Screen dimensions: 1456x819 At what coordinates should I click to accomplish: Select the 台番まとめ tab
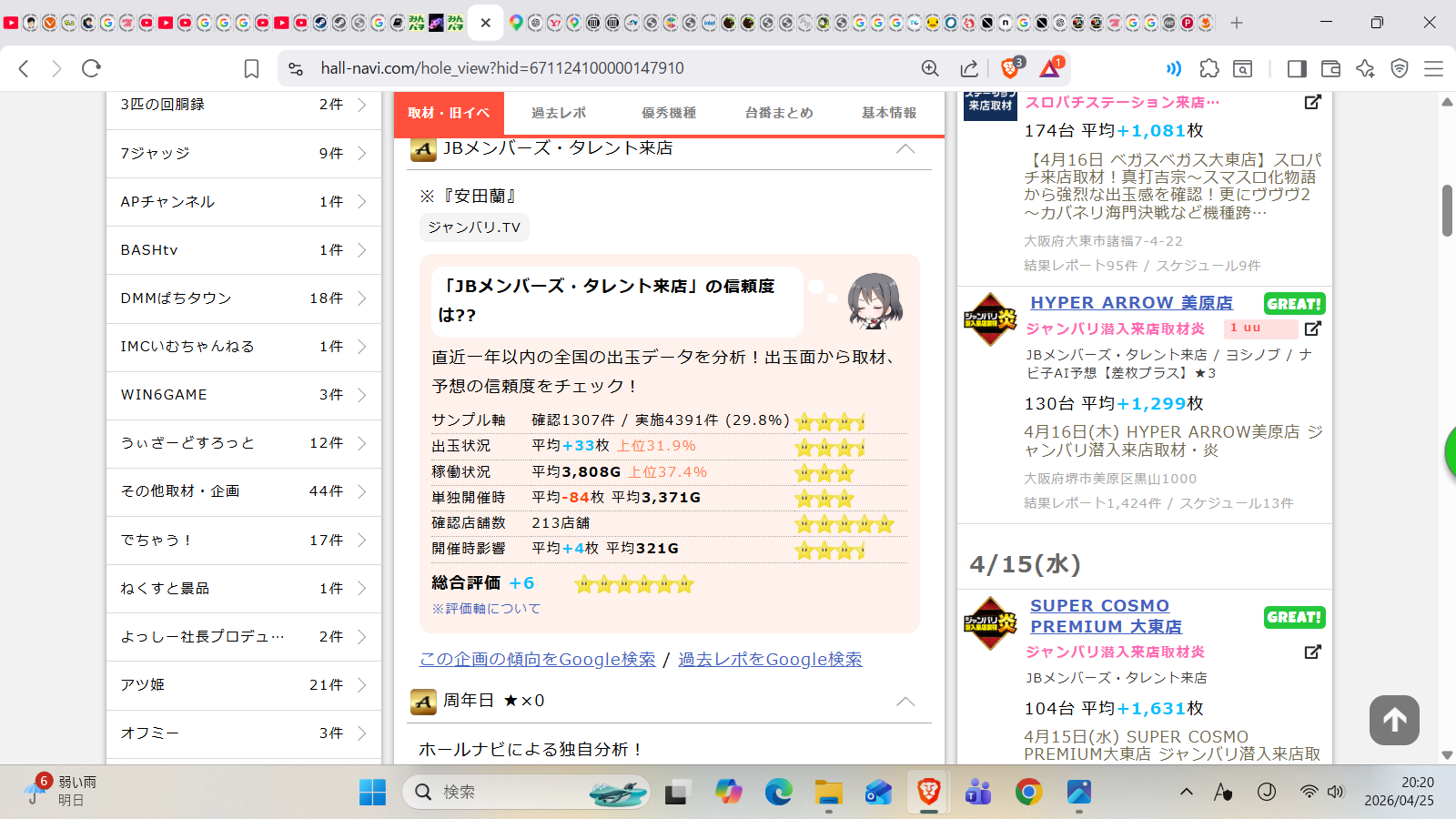[779, 113]
